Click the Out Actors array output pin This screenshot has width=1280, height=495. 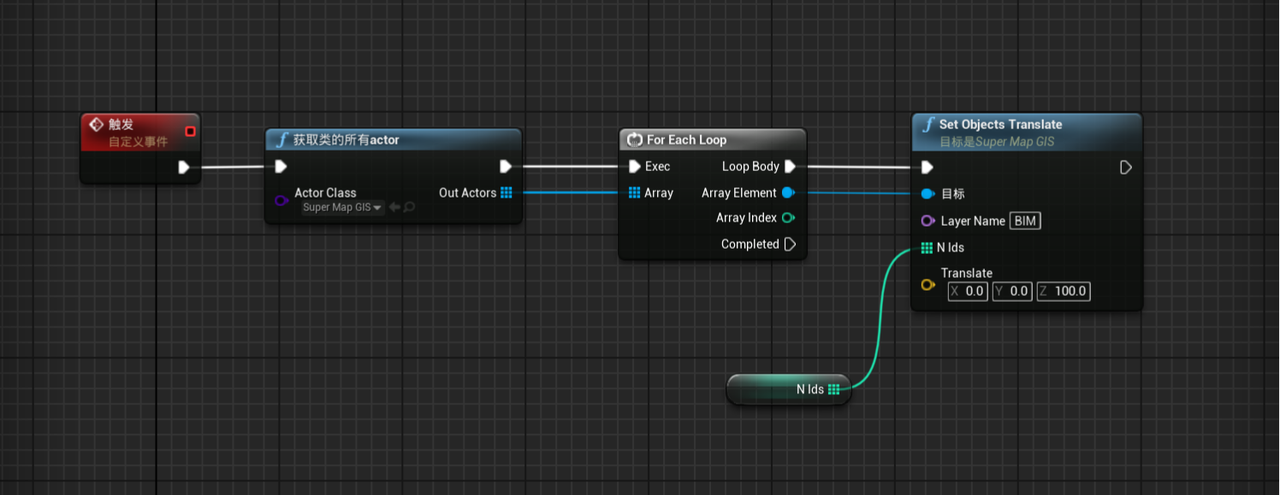[506, 193]
